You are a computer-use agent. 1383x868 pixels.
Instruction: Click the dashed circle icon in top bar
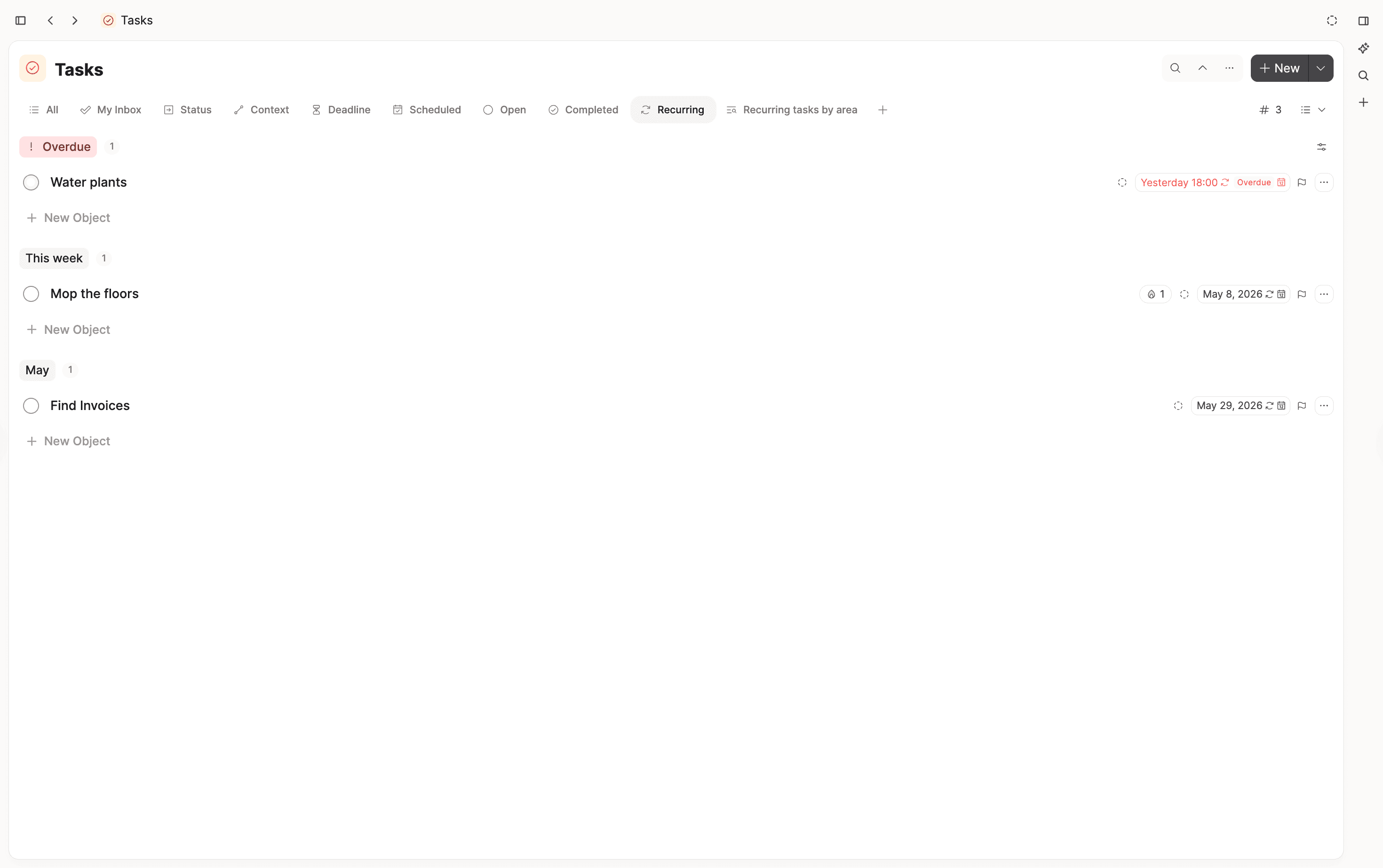pos(1332,21)
